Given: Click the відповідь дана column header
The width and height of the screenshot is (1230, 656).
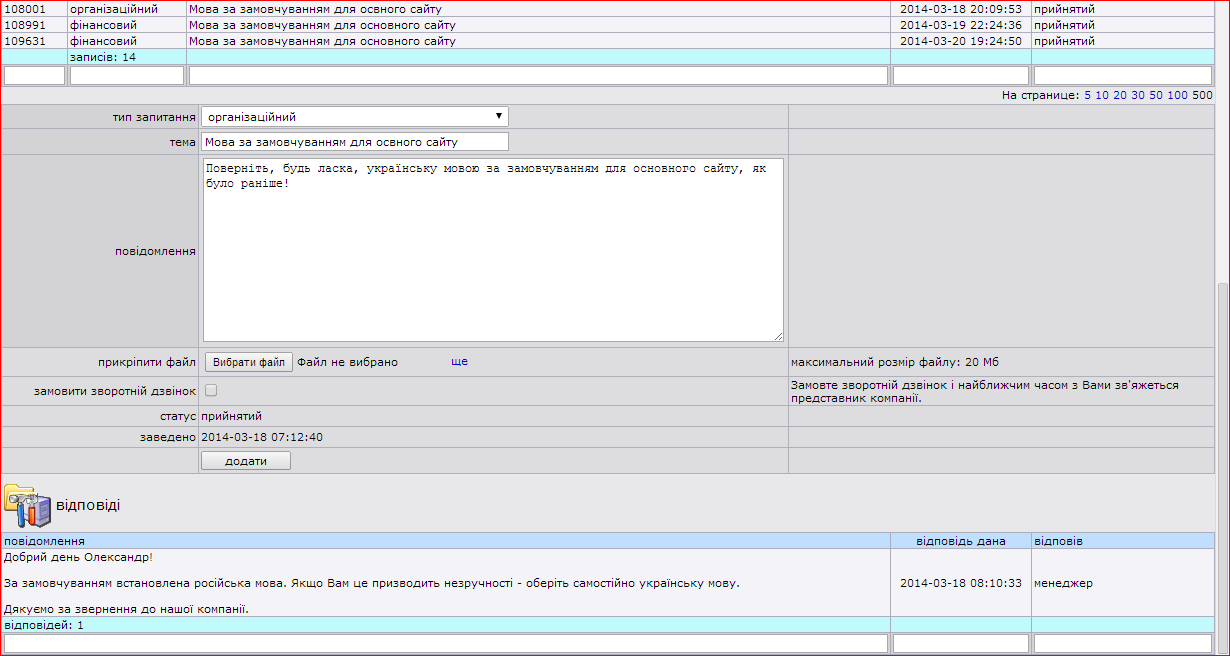Looking at the screenshot, I should [960, 541].
